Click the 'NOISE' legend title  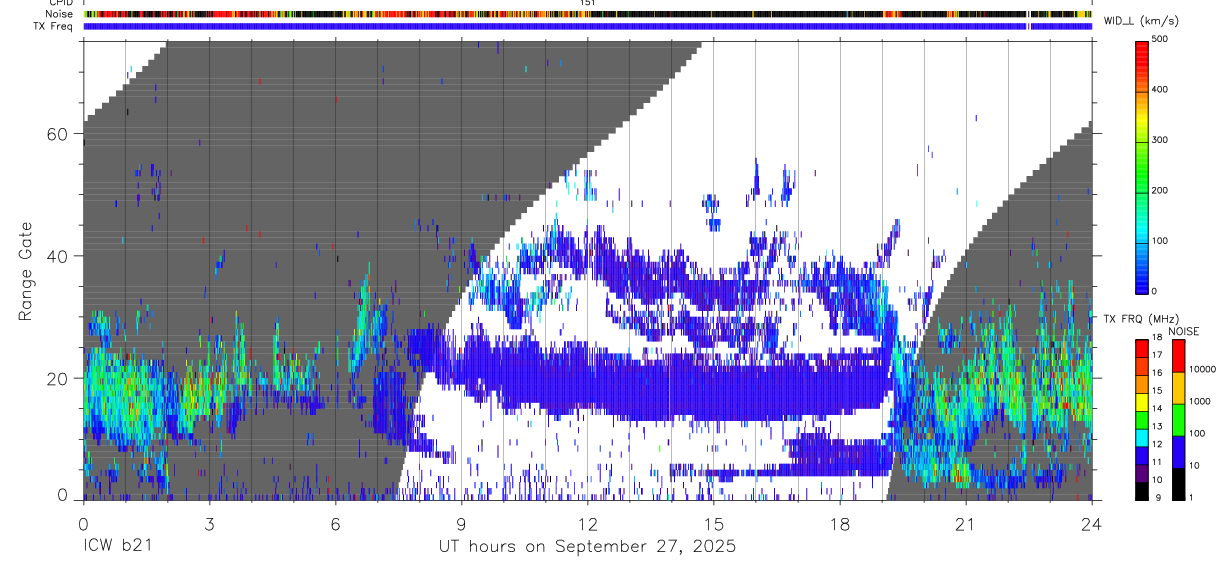(1186, 331)
